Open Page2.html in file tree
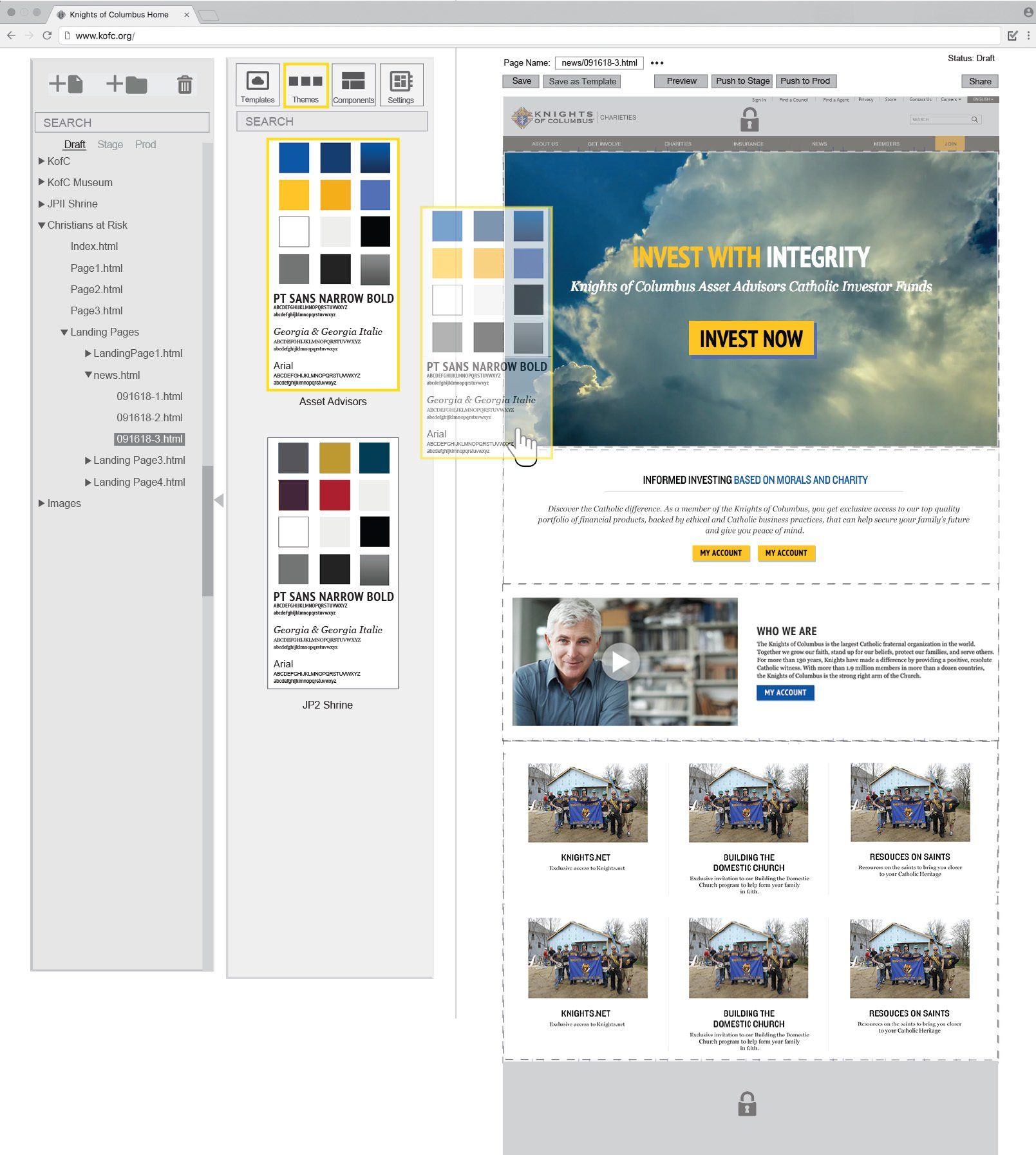The width and height of the screenshot is (1036, 1155). (x=97, y=289)
